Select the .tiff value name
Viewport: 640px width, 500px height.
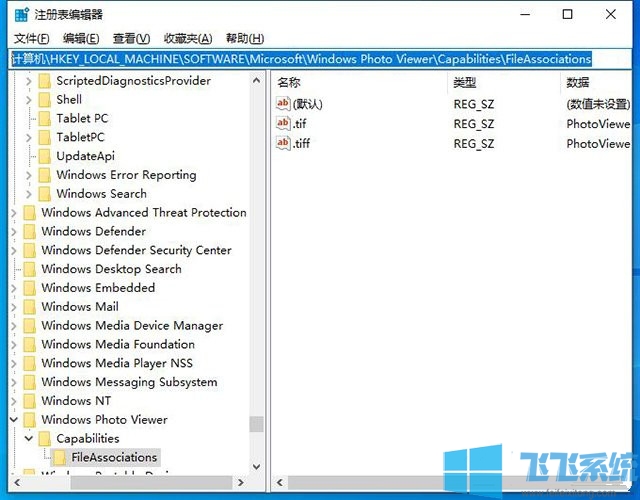tap(302, 143)
